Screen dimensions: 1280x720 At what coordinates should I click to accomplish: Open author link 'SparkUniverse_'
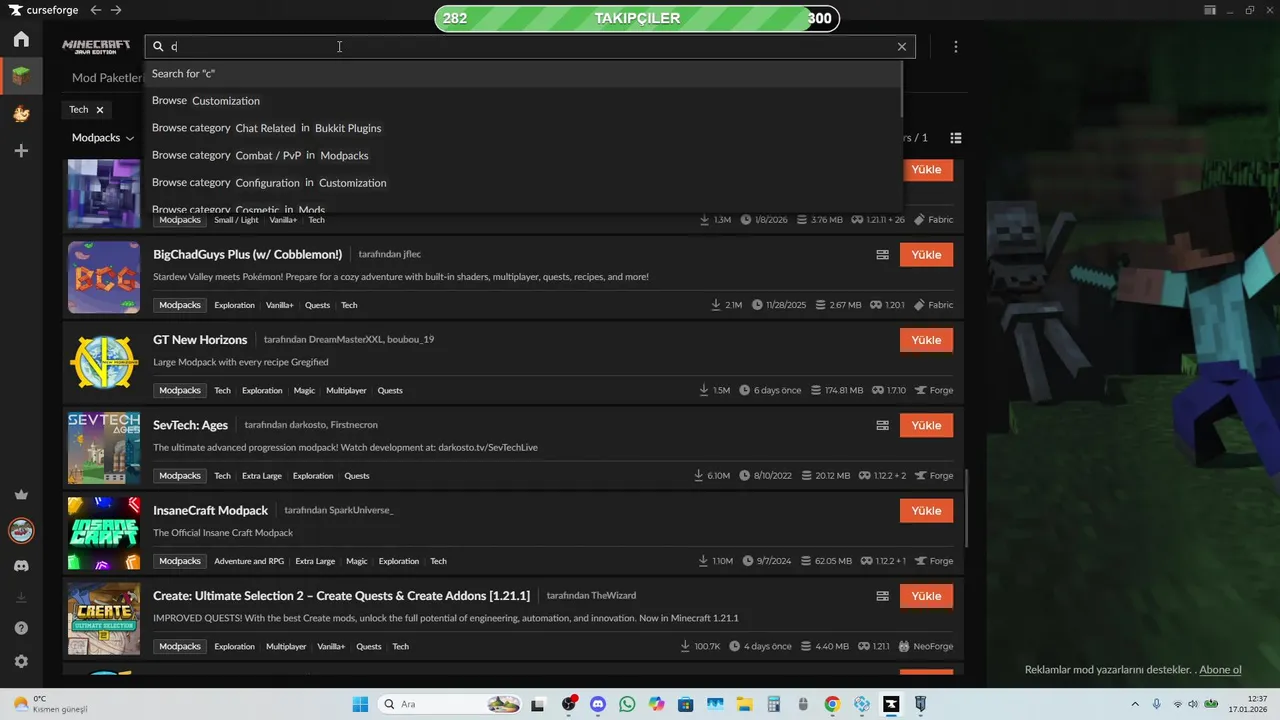360,510
